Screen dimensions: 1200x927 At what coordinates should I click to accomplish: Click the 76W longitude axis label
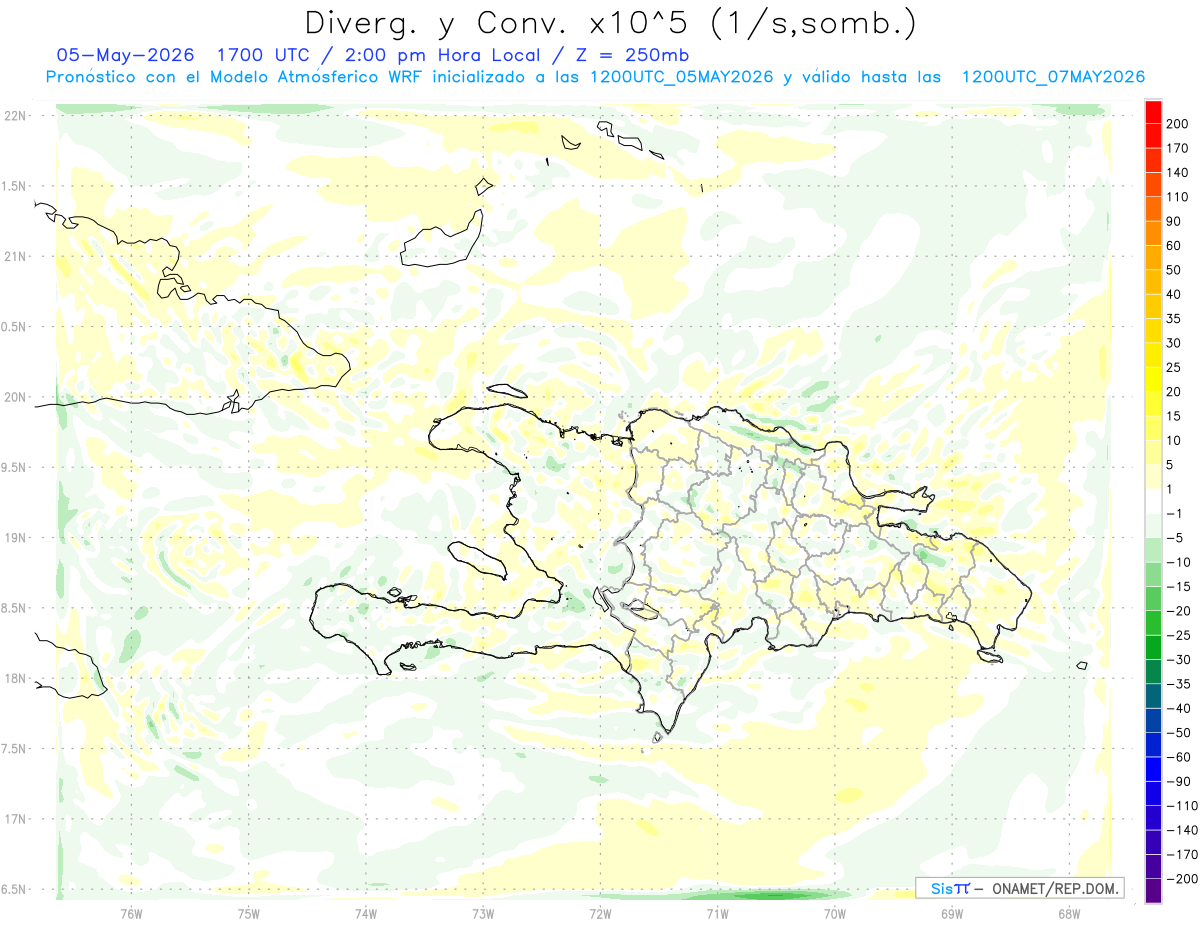coord(131,914)
